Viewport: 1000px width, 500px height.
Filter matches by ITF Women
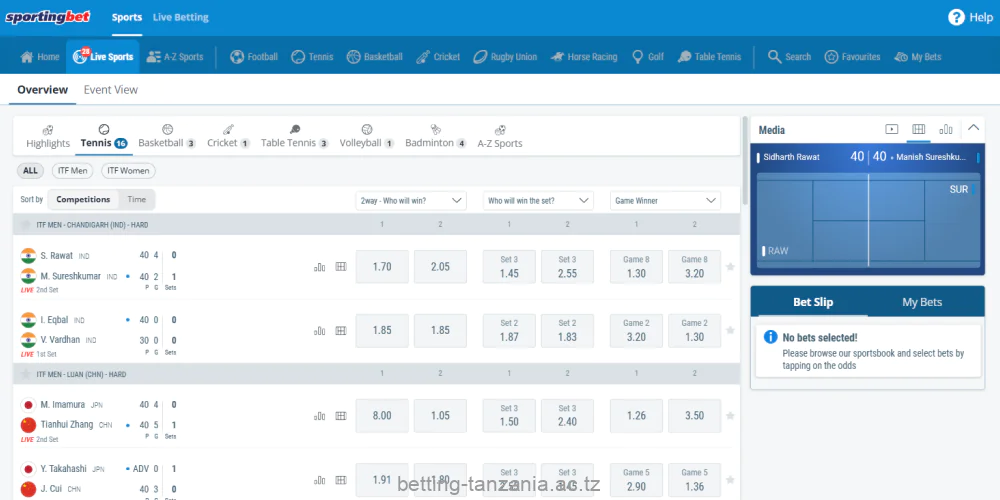[128, 171]
